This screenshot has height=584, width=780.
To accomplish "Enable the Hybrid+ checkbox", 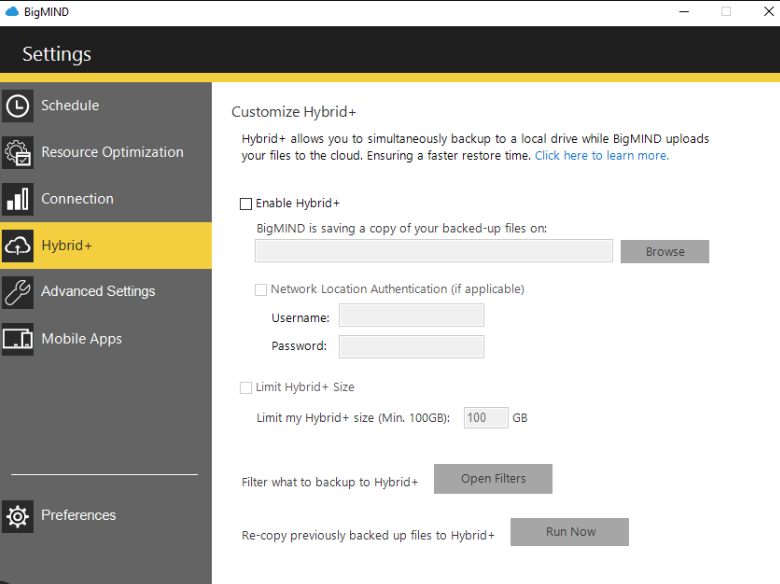I will pyautogui.click(x=246, y=204).
